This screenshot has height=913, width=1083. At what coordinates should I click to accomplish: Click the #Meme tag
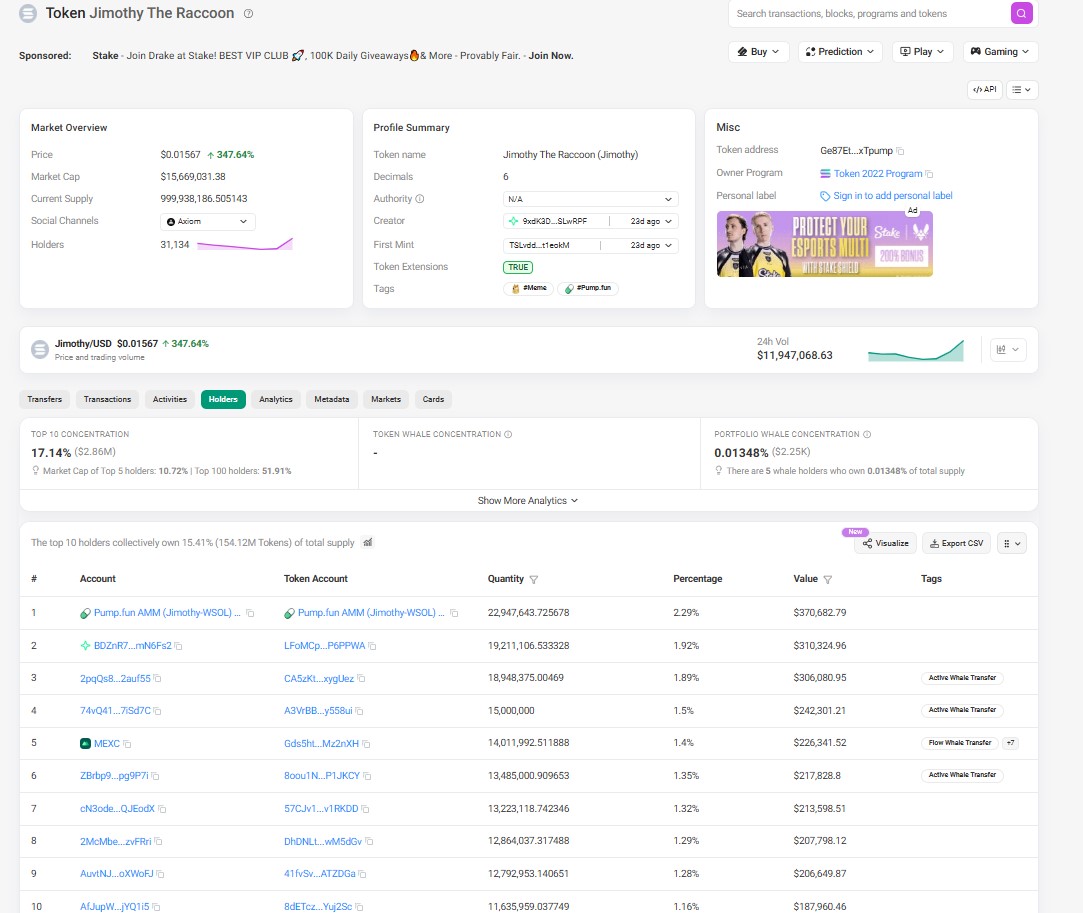[x=528, y=288]
